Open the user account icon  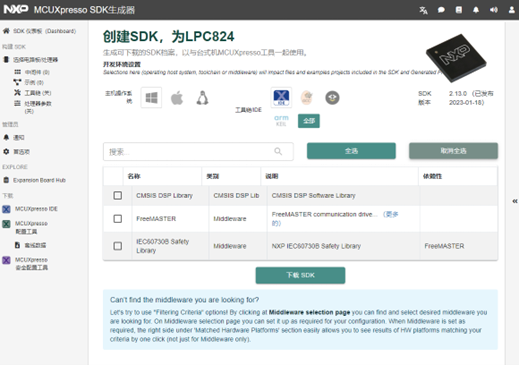click(512, 10)
